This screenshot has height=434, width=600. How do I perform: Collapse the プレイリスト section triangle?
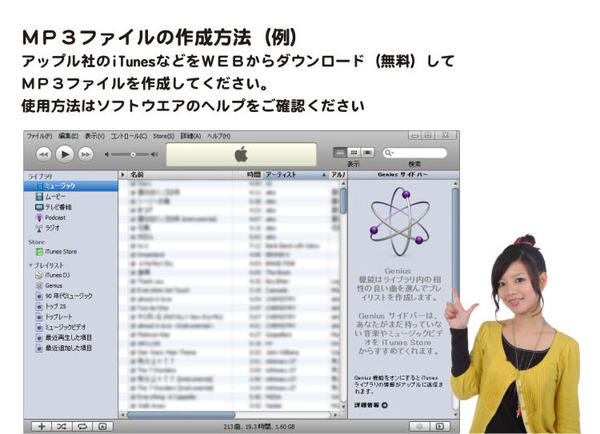click(x=31, y=265)
